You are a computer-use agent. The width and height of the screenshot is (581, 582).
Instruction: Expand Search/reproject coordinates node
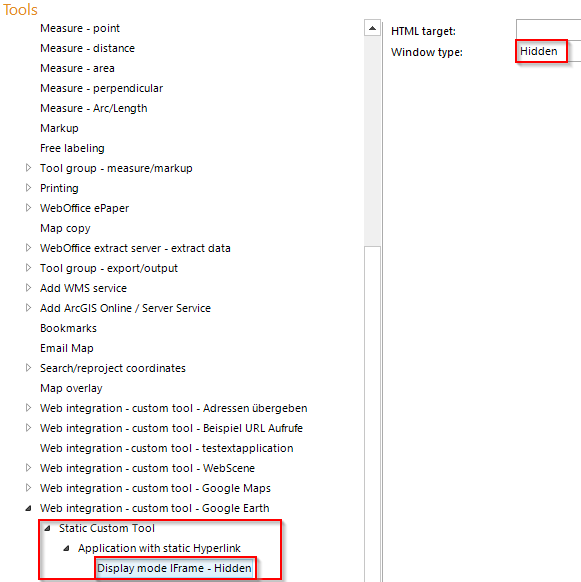point(29,368)
